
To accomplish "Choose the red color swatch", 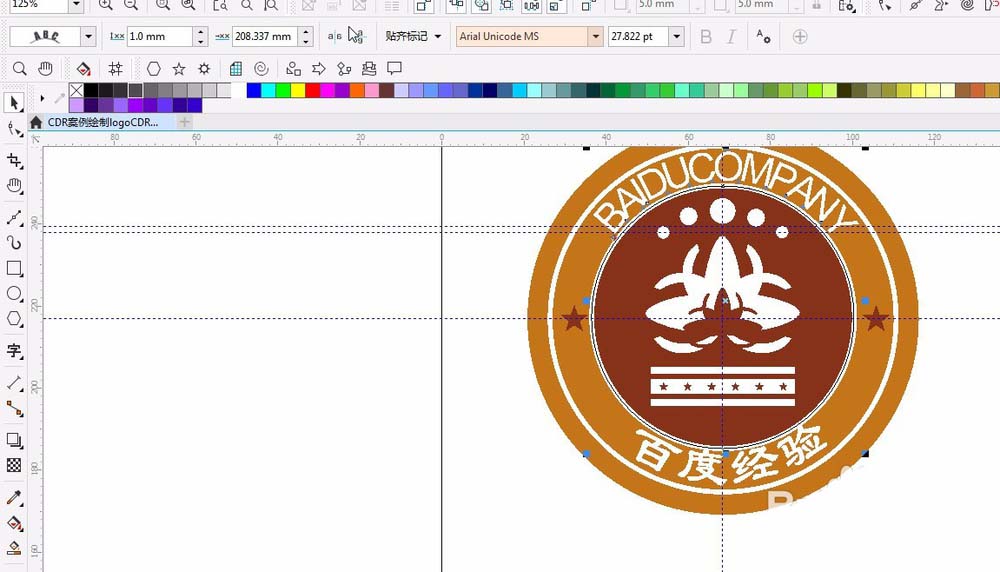I will coord(312,90).
